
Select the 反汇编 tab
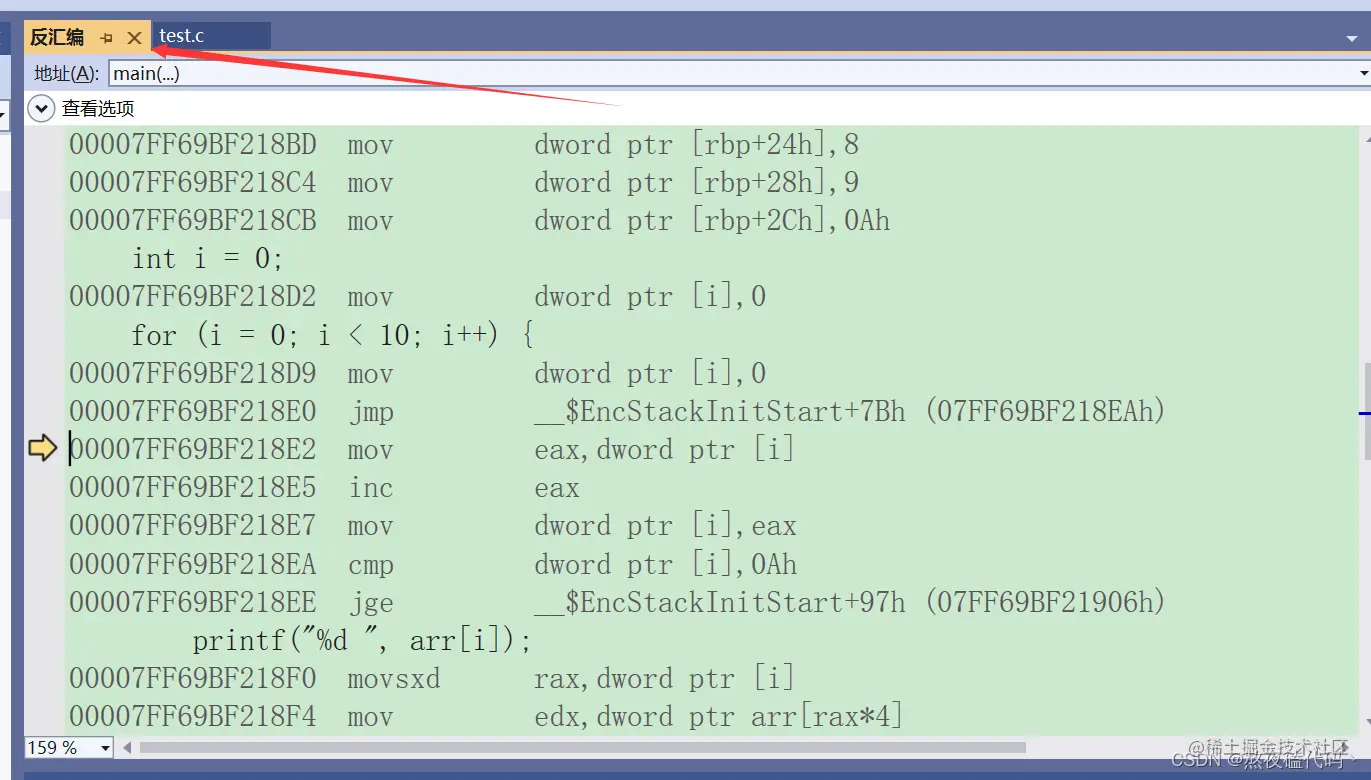point(57,38)
